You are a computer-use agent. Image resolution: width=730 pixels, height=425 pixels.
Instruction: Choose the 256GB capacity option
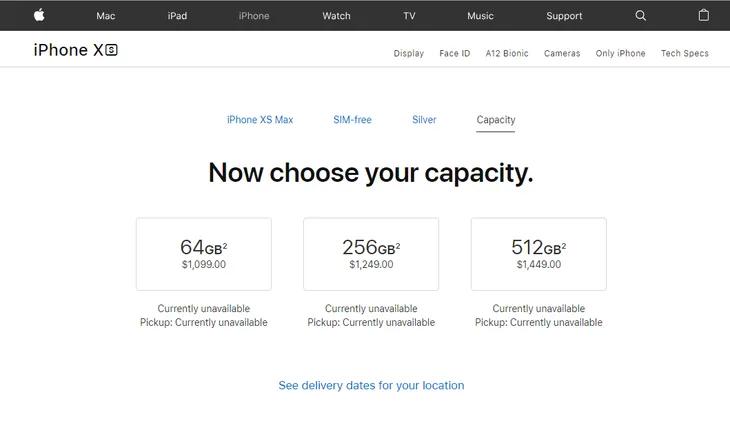371,254
